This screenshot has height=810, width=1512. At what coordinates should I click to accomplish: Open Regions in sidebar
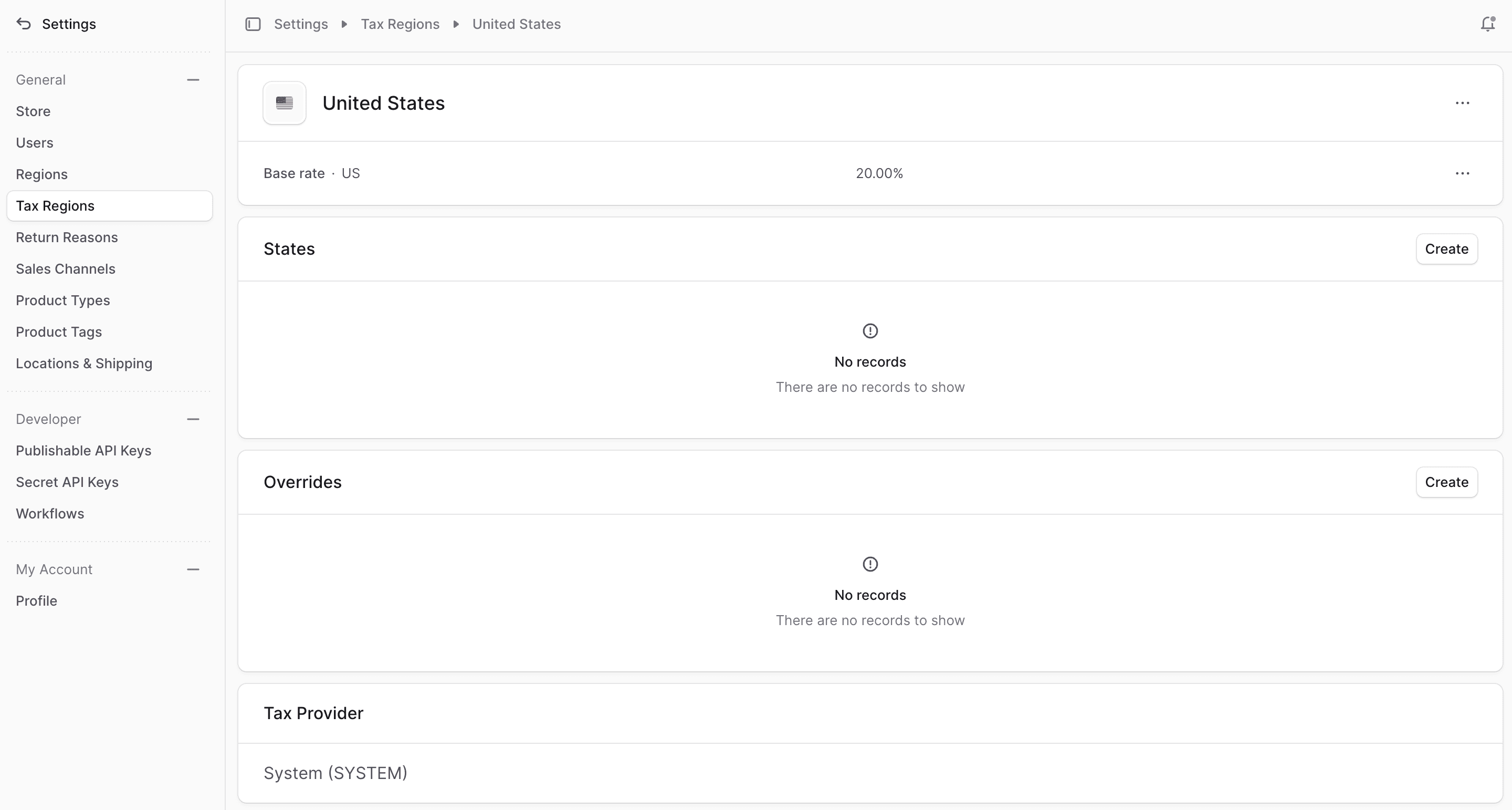point(41,174)
